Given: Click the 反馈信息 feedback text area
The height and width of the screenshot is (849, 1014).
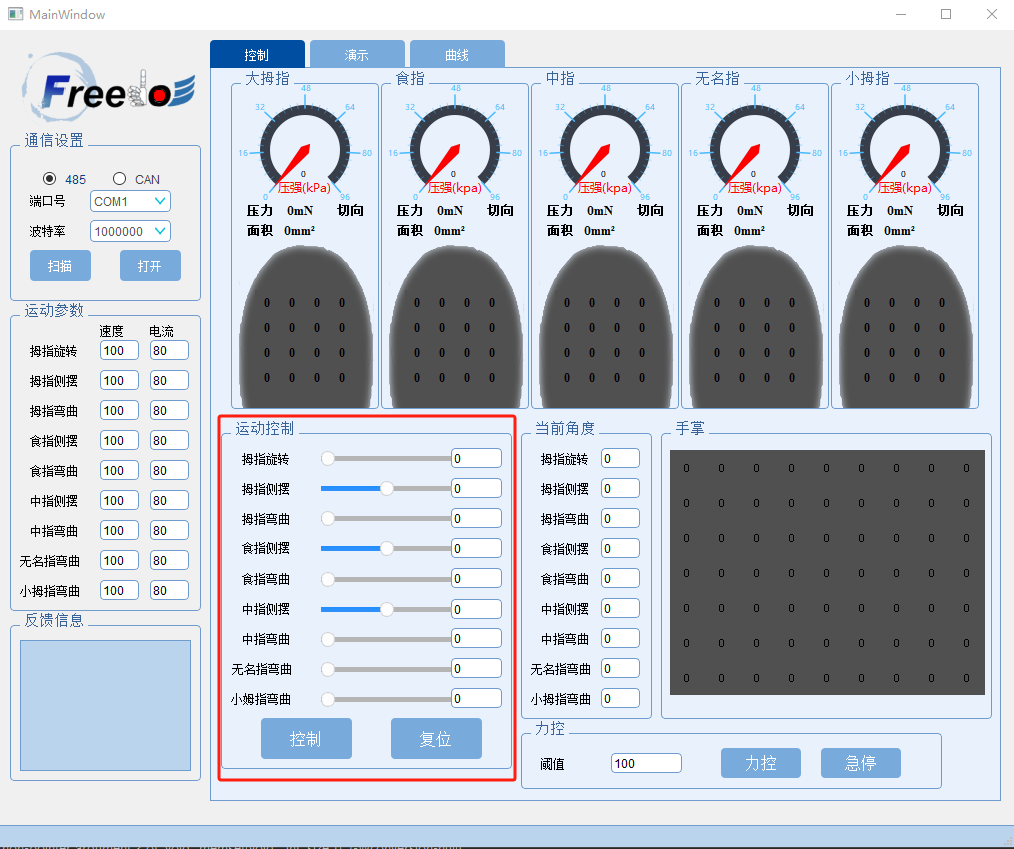Looking at the screenshot, I should tap(105, 705).
